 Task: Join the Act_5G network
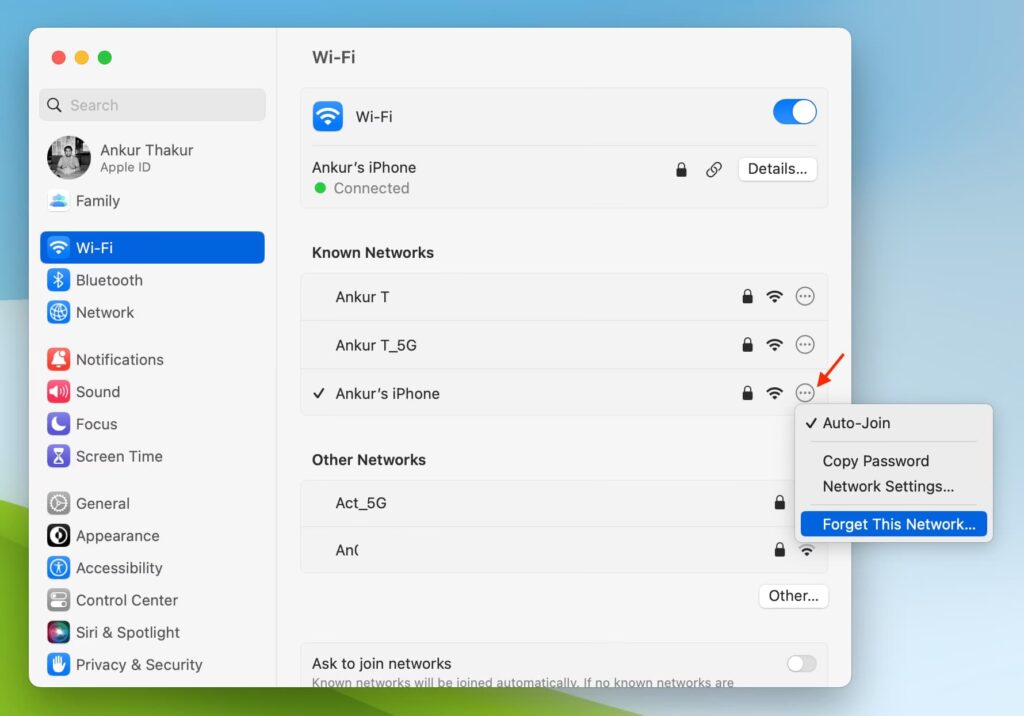361,503
